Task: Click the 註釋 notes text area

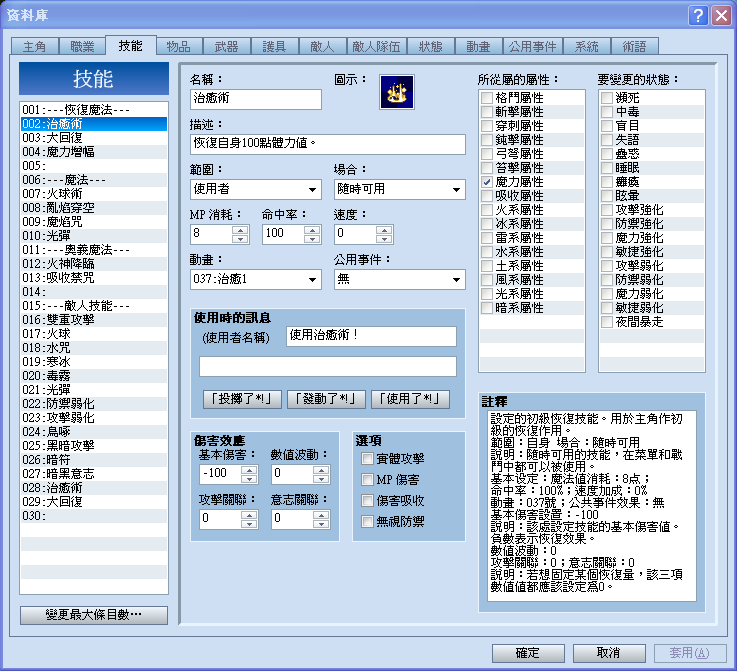Action: 592,506
